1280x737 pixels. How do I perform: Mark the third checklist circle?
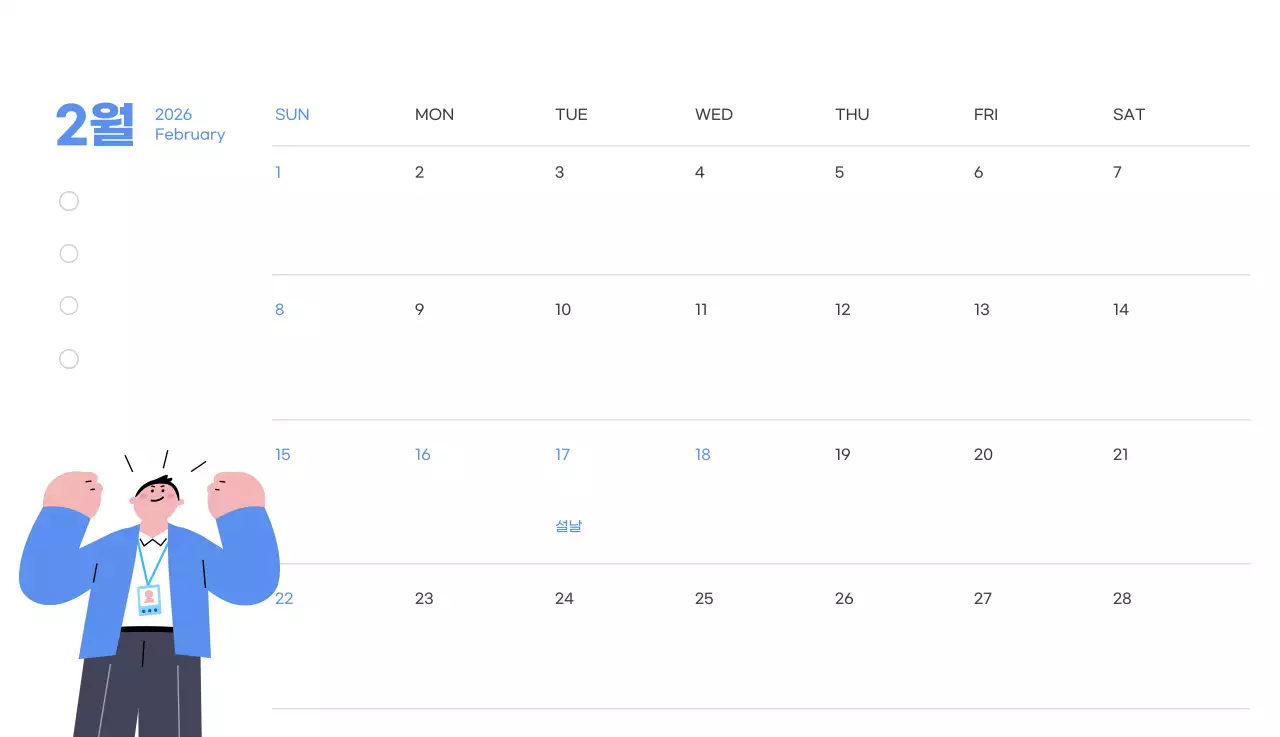69,306
